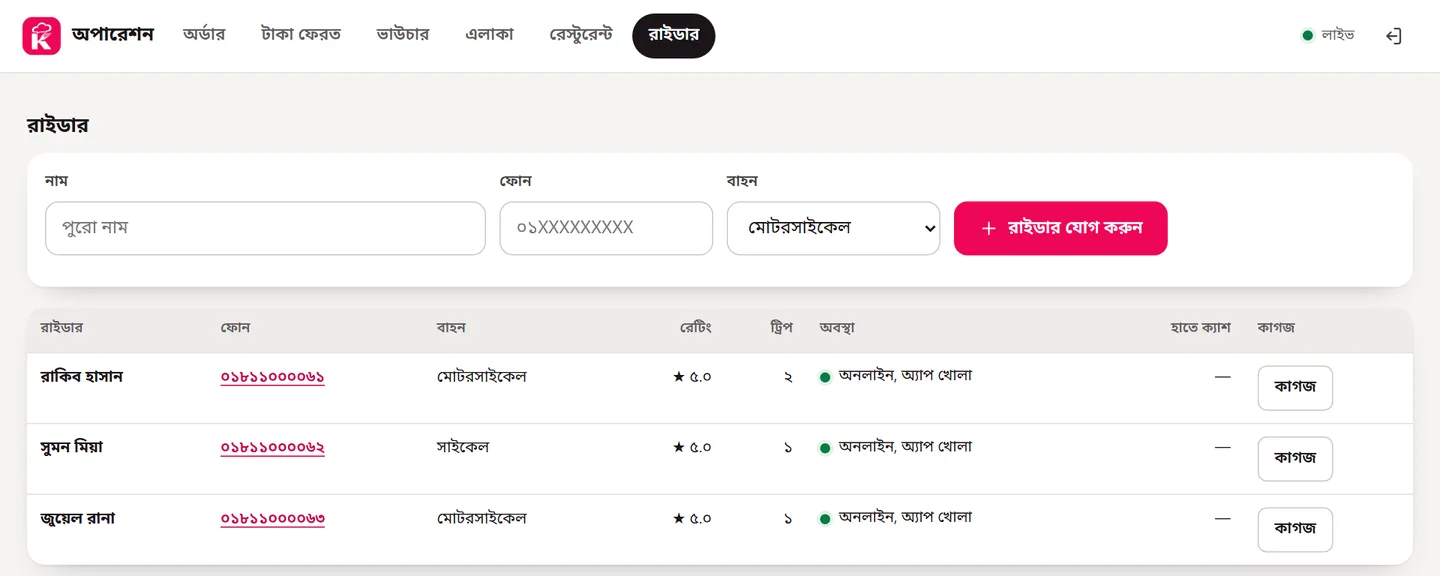Click কাগজ button for জুয়েল রানা
The width and height of the screenshot is (1440, 576).
1295,530
